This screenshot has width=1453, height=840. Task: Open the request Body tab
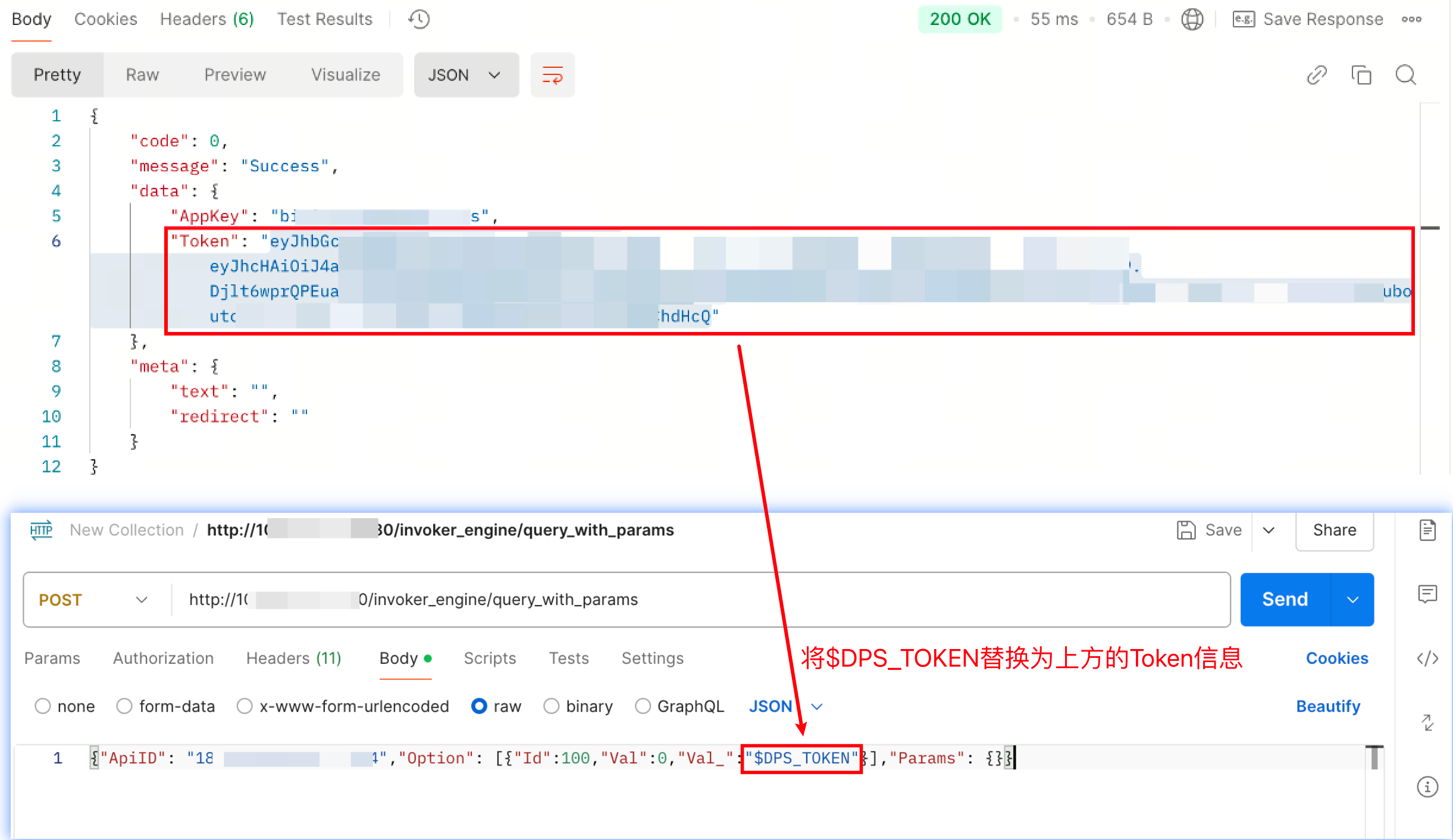click(x=406, y=659)
